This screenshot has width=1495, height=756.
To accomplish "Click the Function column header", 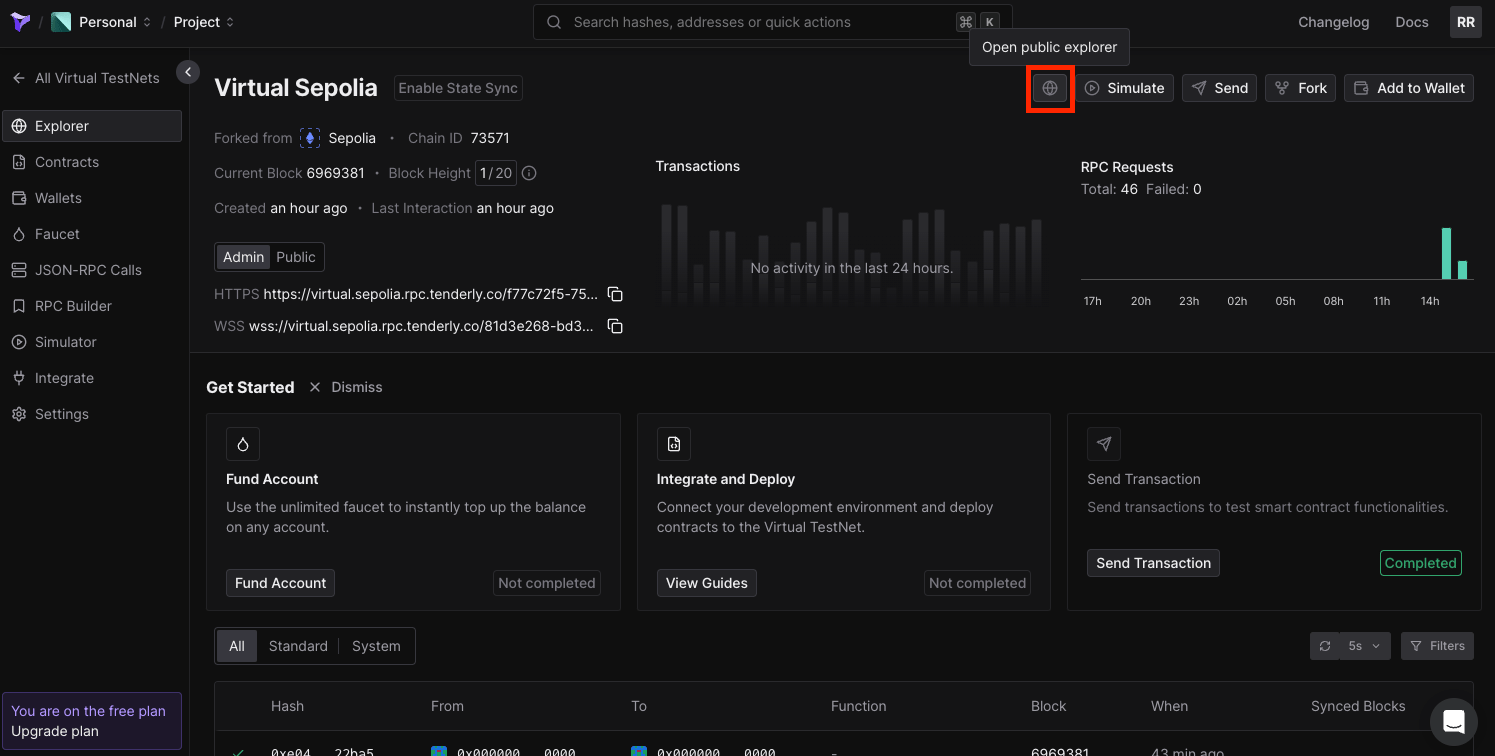I will click(858, 706).
